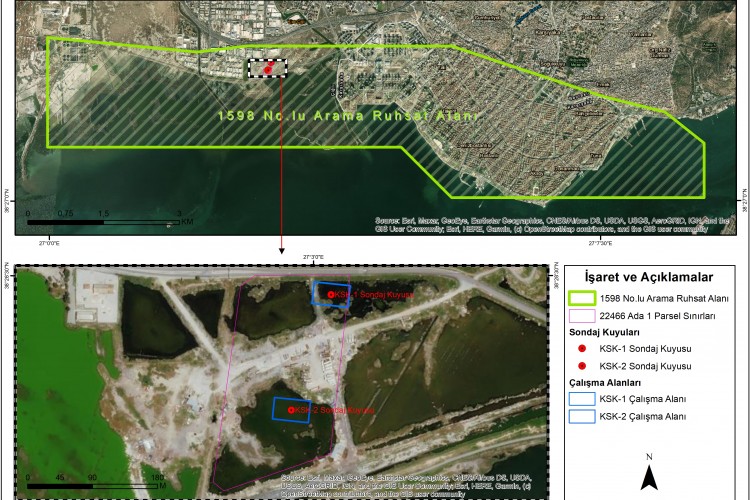Click the 'Sondaj Kuyuları' legend heading
Image resolution: width=750 pixels, height=500 pixels.
pos(604,333)
